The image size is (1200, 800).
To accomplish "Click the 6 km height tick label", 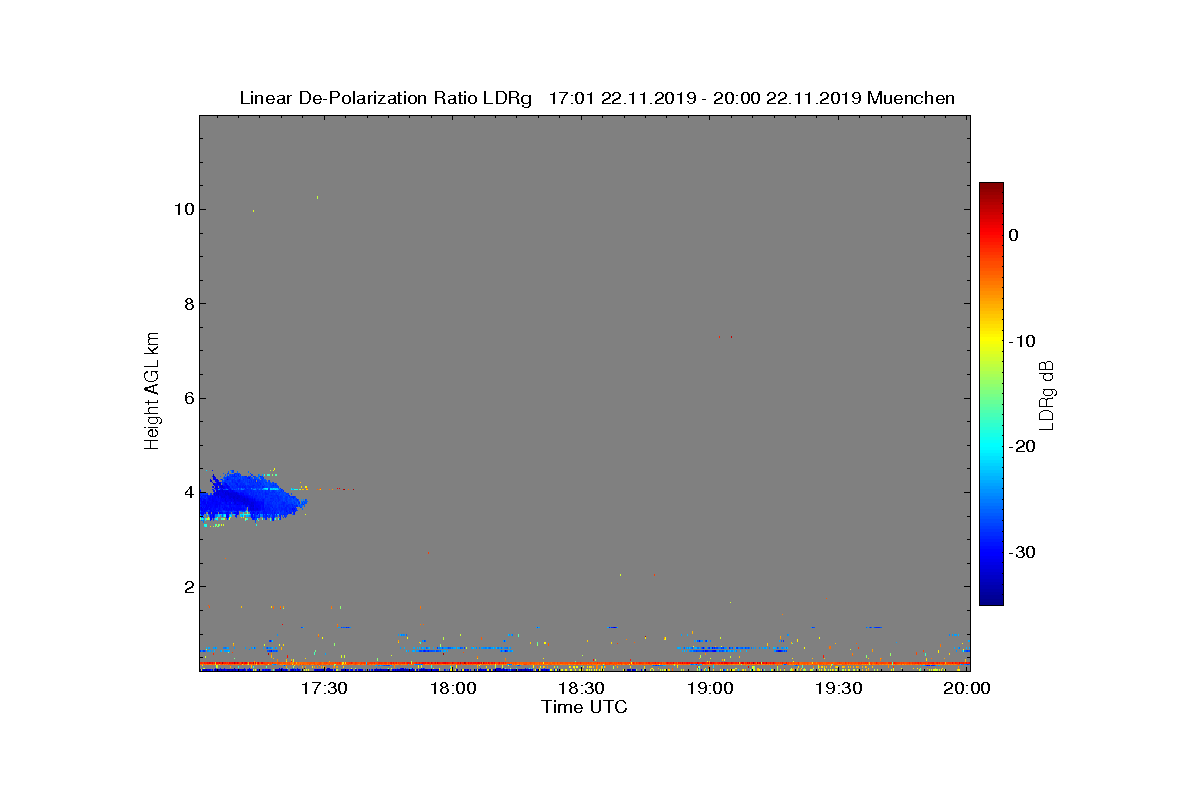I will click(x=188, y=398).
